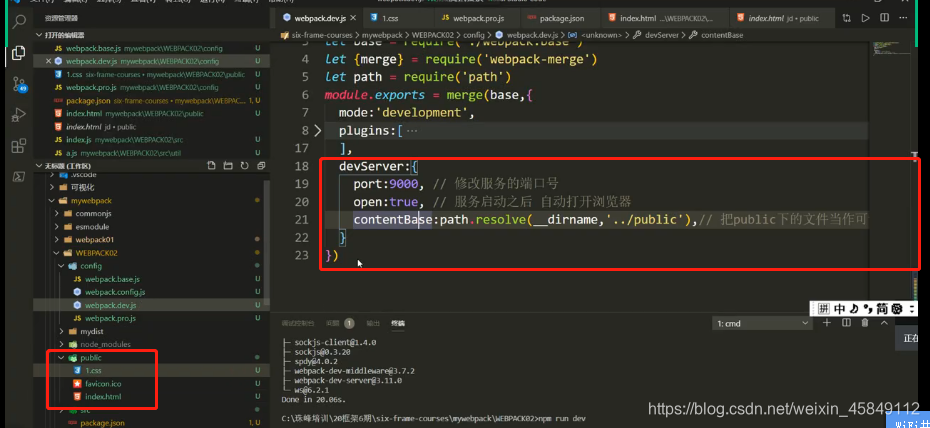Viewport: 930px width, 428px height.
Task: Switch to the webpack.pro.js editor tab
Action: tap(478, 18)
